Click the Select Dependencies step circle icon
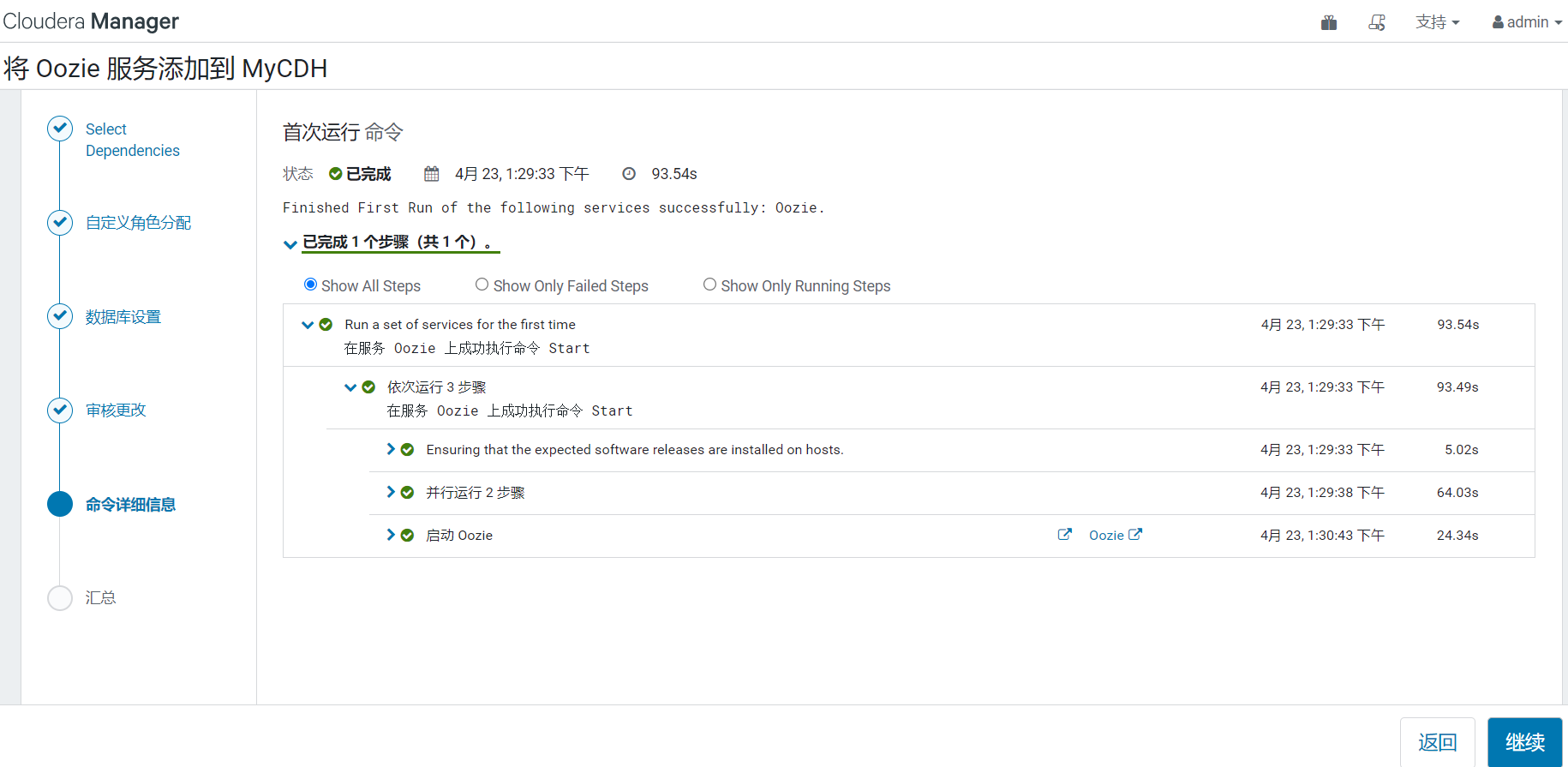 pyautogui.click(x=60, y=129)
